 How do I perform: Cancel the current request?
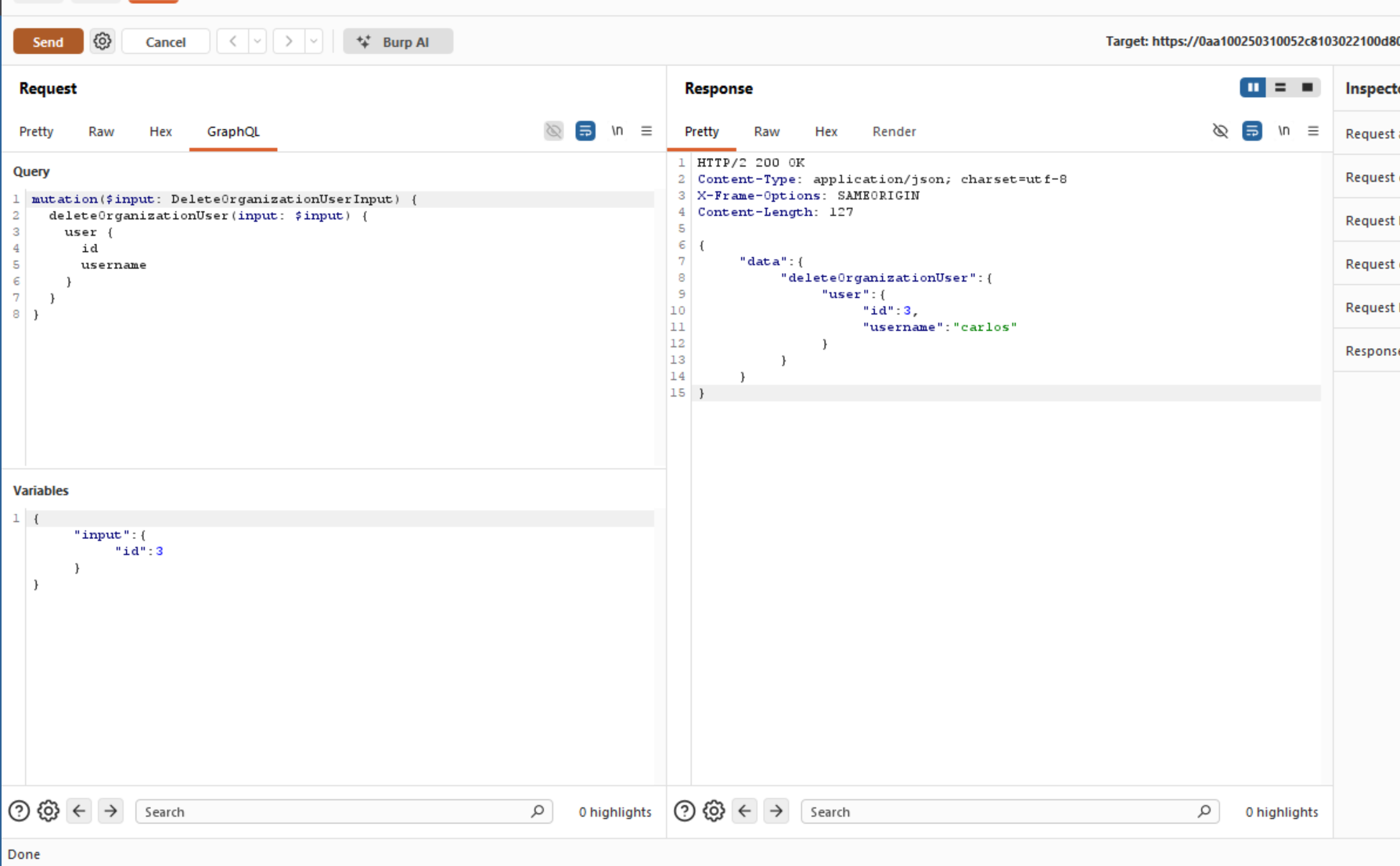pos(166,41)
